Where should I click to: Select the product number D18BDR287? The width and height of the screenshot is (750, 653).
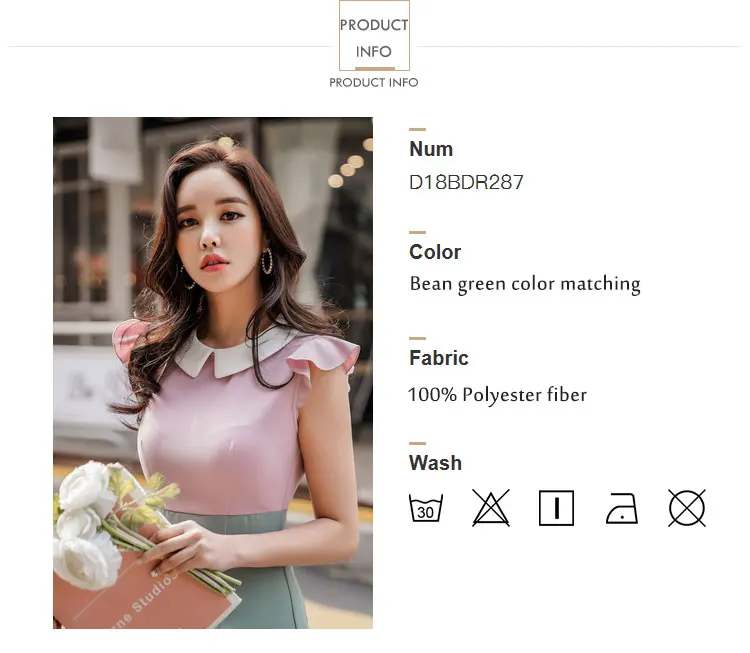point(466,182)
